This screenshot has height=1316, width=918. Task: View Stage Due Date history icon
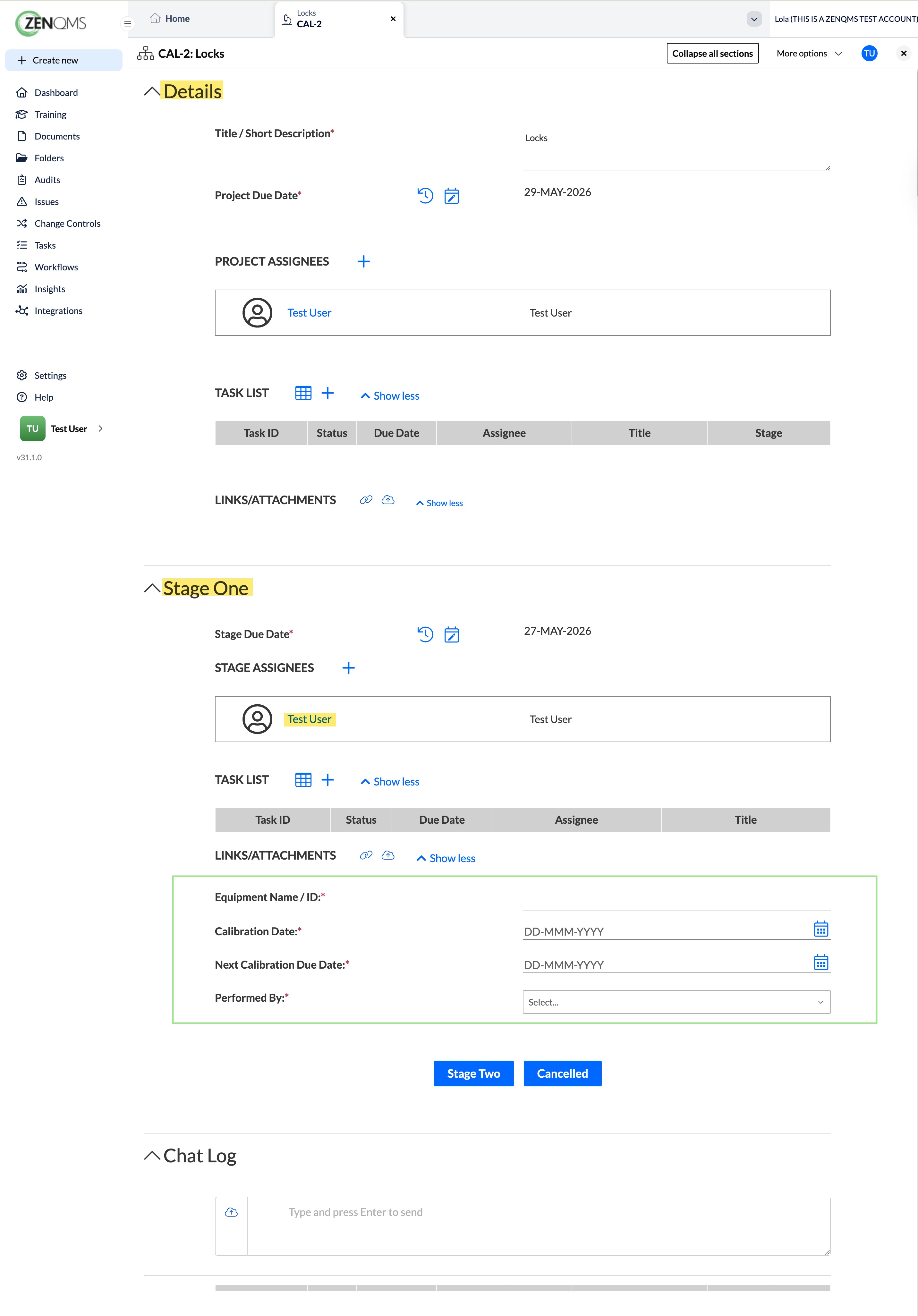tap(425, 634)
